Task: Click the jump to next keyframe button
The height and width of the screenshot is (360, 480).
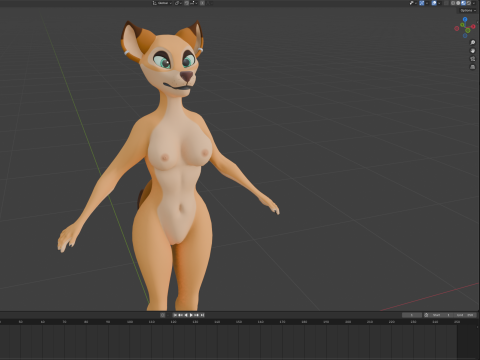Action: (x=196, y=315)
